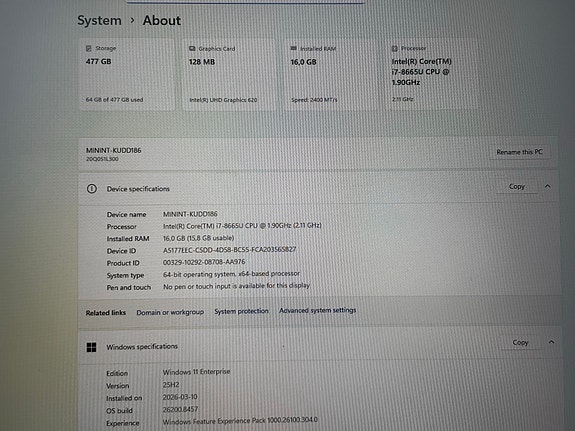
Task: Click the Storage icon in the top card
Action: click(88, 48)
